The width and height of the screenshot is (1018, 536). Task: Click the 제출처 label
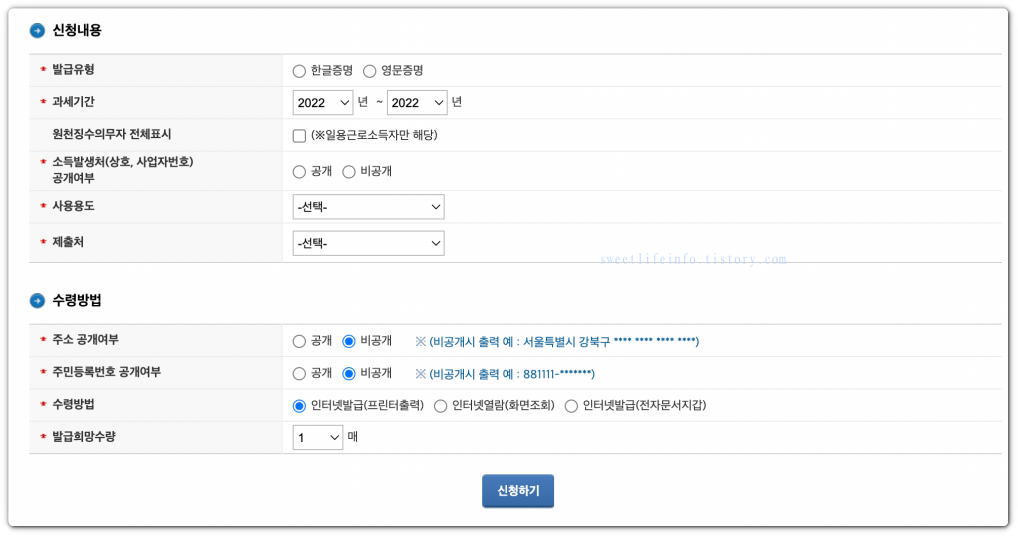(x=68, y=242)
